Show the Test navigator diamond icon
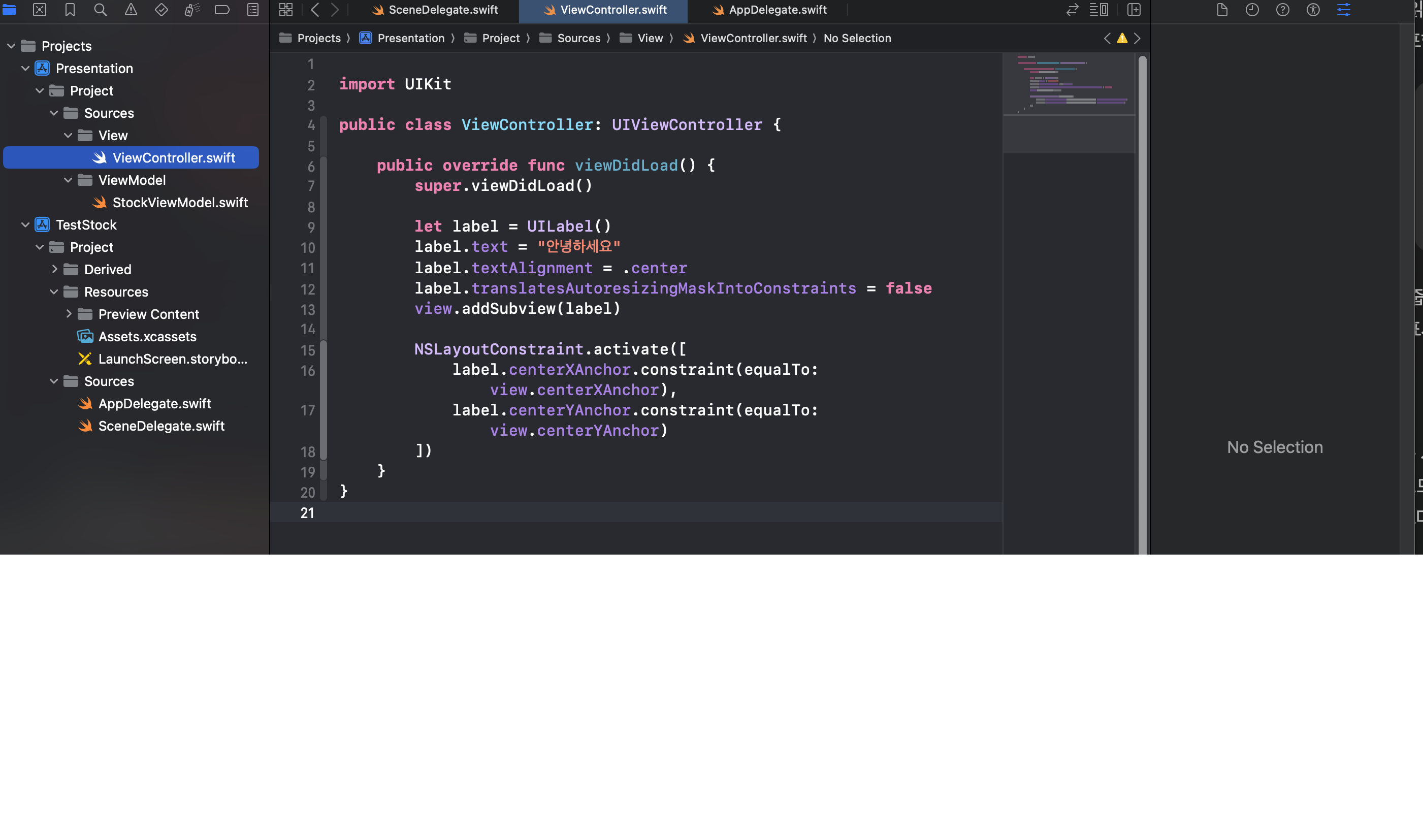Screen dimensions: 1423x840 click(161, 10)
